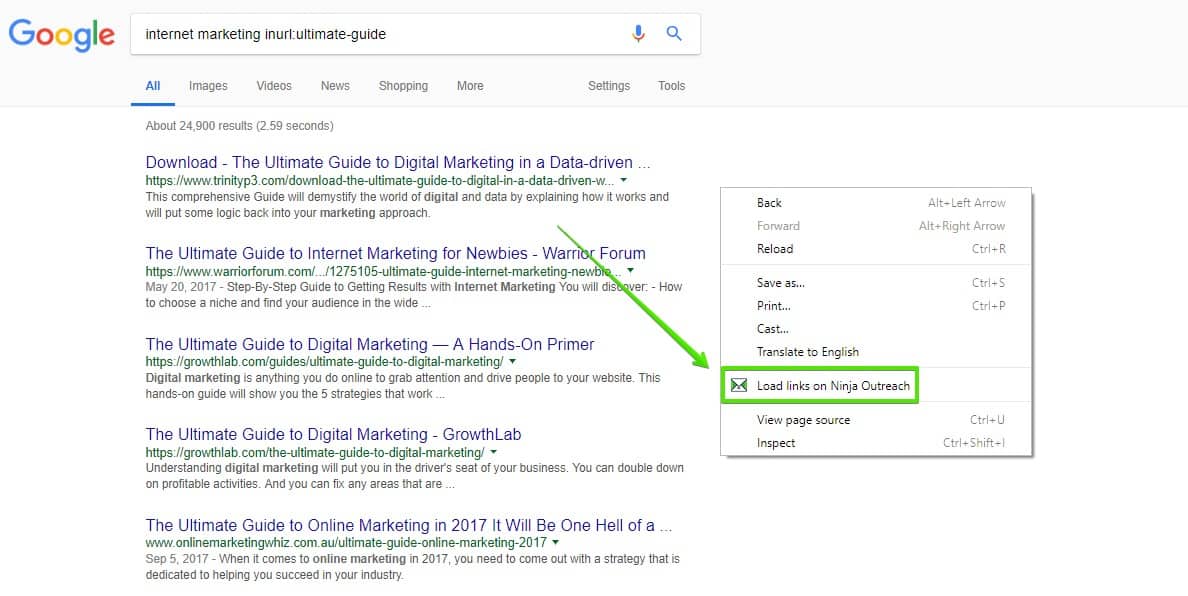1188x596 pixels.
Task: Select the All results tab
Action: coord(153,86)
